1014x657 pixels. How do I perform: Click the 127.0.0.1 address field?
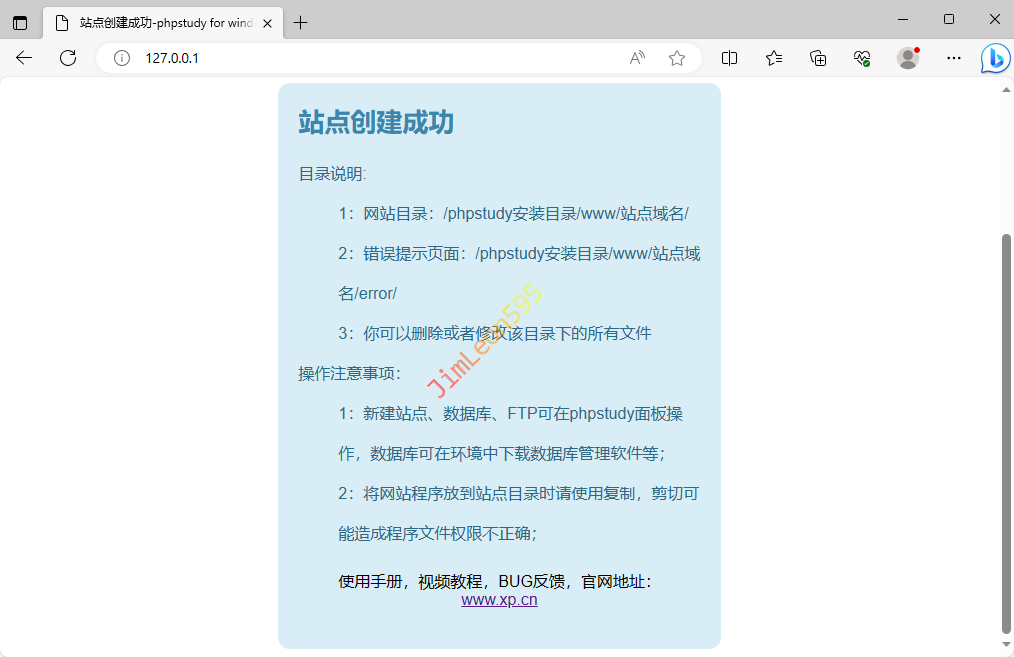tap(380, 58)
